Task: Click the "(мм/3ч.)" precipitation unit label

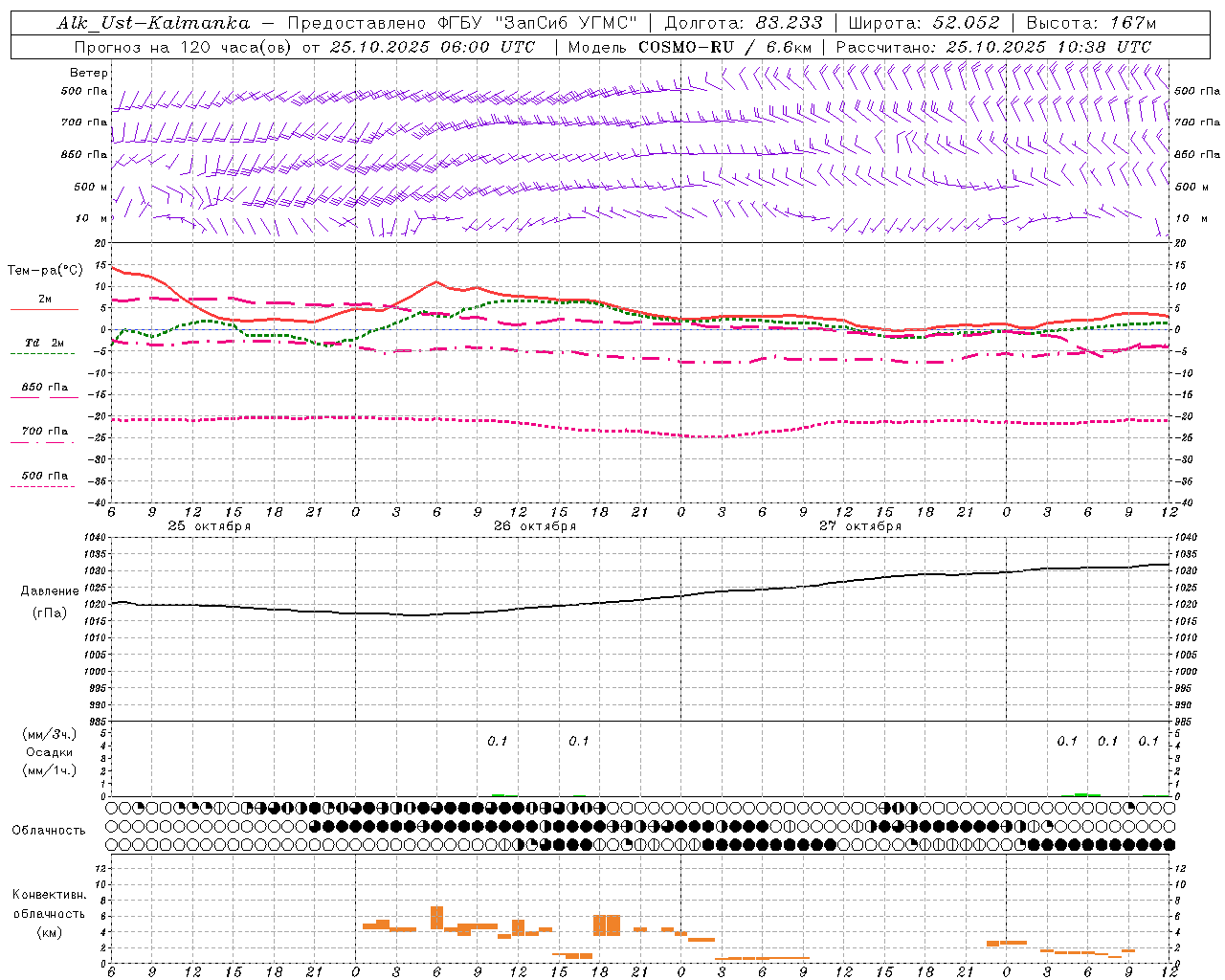Action: pos(50,734)
